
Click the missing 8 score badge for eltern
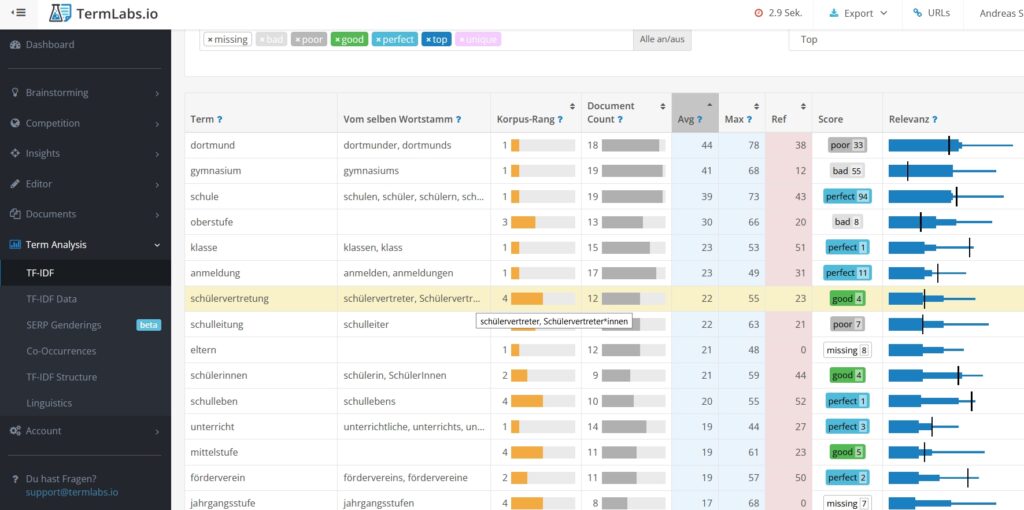[x=847, y=350]
